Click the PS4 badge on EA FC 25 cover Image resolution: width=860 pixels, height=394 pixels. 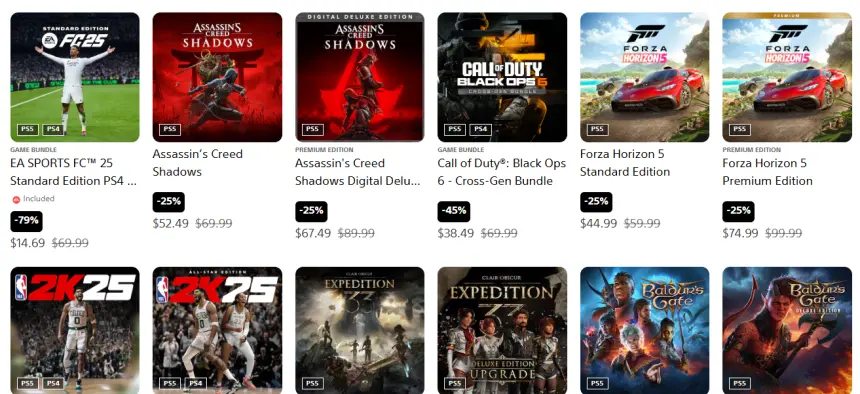click(53, 130)
